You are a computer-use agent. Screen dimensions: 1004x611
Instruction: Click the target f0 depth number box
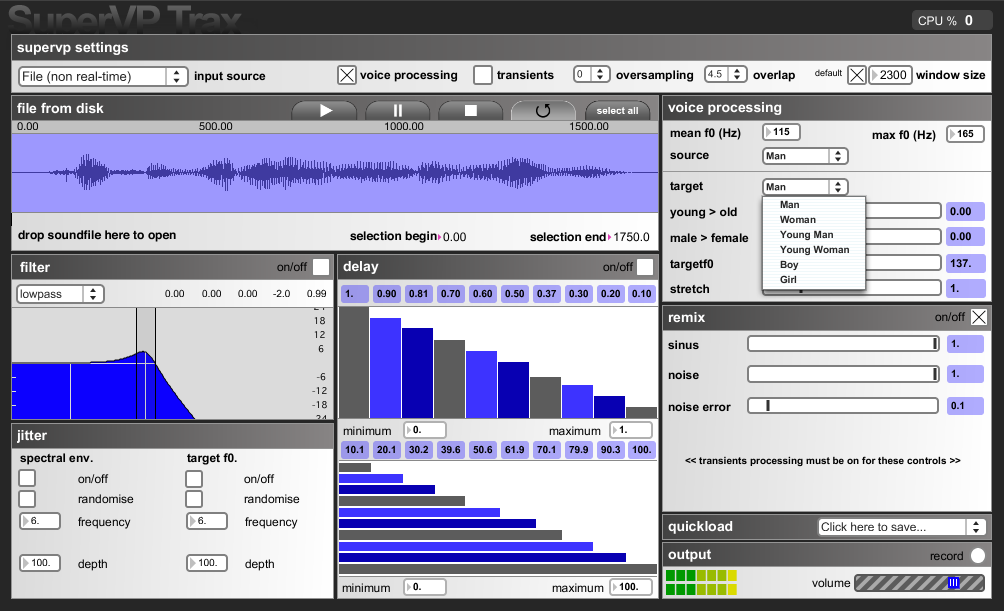(x=207, y=563)
